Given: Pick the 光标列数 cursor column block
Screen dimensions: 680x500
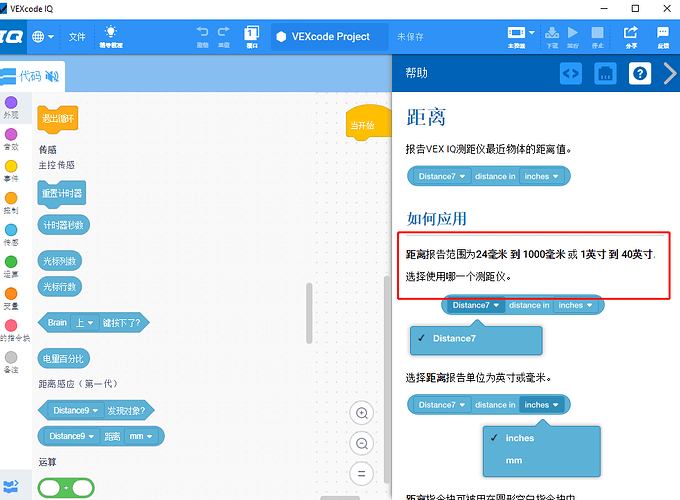Looking at the screenshot, I should tap(59, 261).
